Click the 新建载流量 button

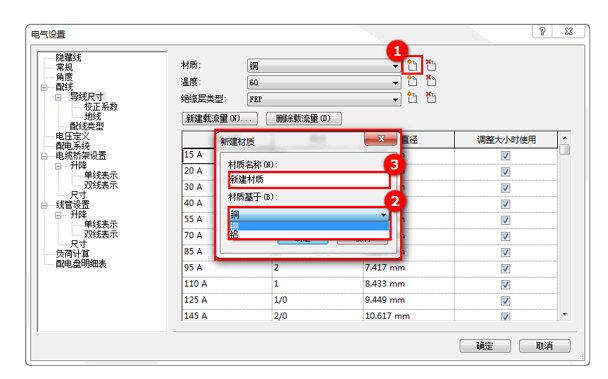(x=219, y=119)
